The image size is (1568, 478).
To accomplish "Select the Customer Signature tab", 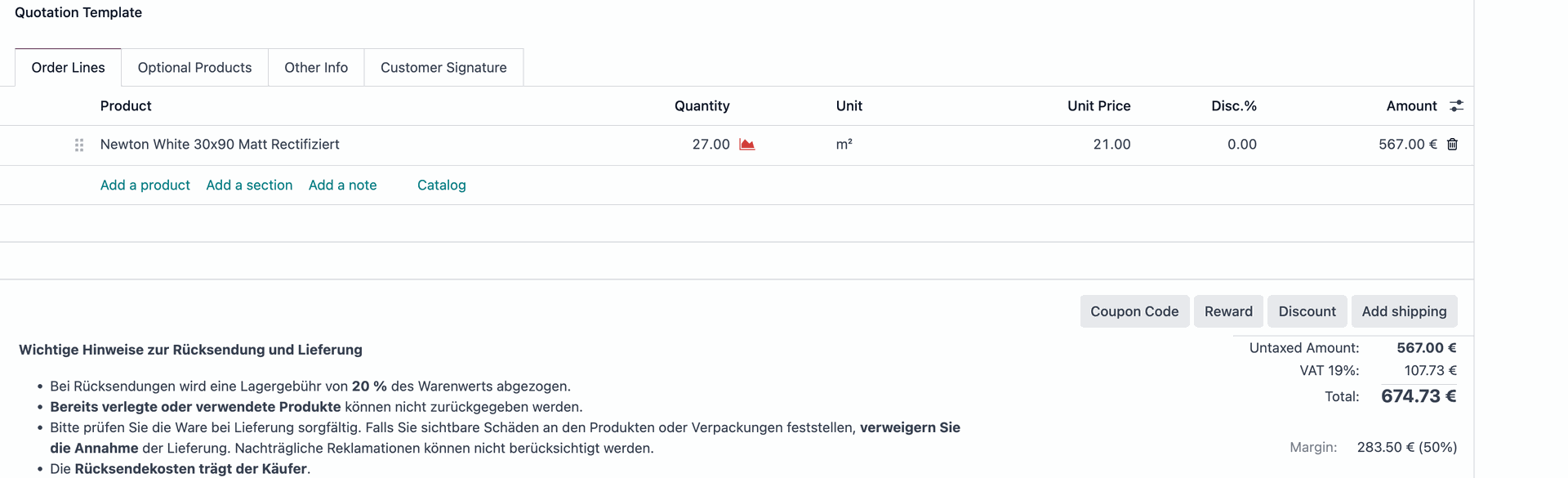I will coord(443,68).
